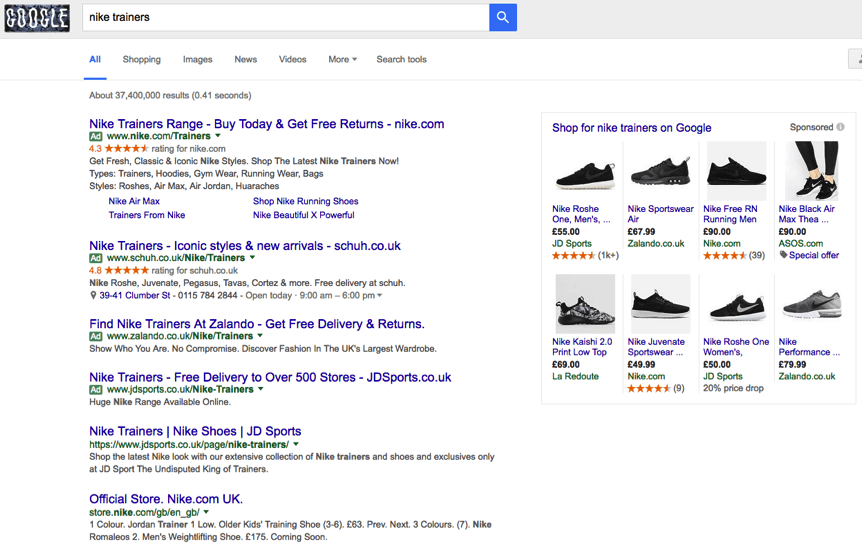Image resolution: width=862 pixels, height=545 pixels.
Task: Open the Trainers From Nike sitelink
Action: [147, 215]
